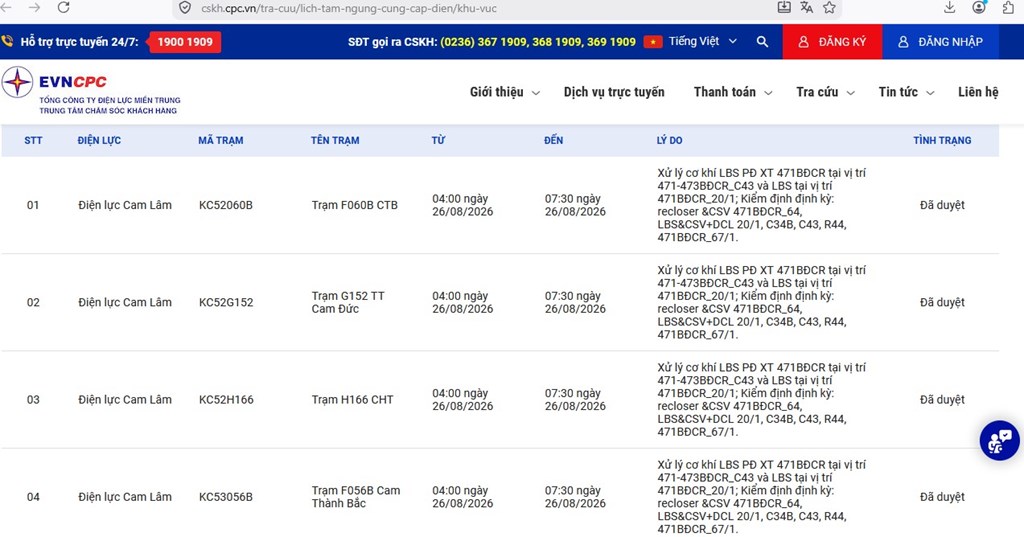Click Điện lực Cam Lâm in row 01
This screenshot has height=537, width=1024.
[125, 205]
